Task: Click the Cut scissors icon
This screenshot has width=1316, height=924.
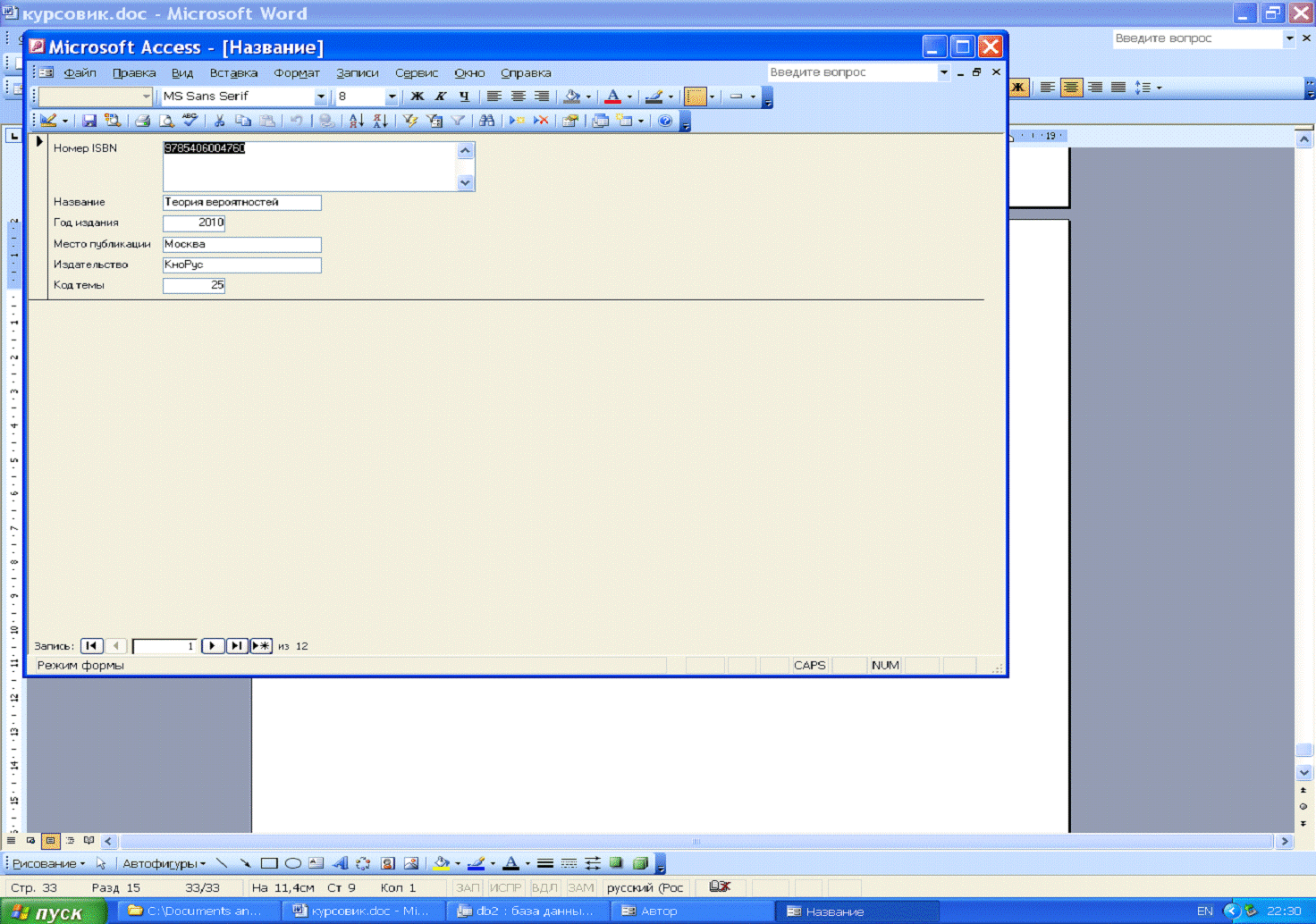Action: [219, 121]
